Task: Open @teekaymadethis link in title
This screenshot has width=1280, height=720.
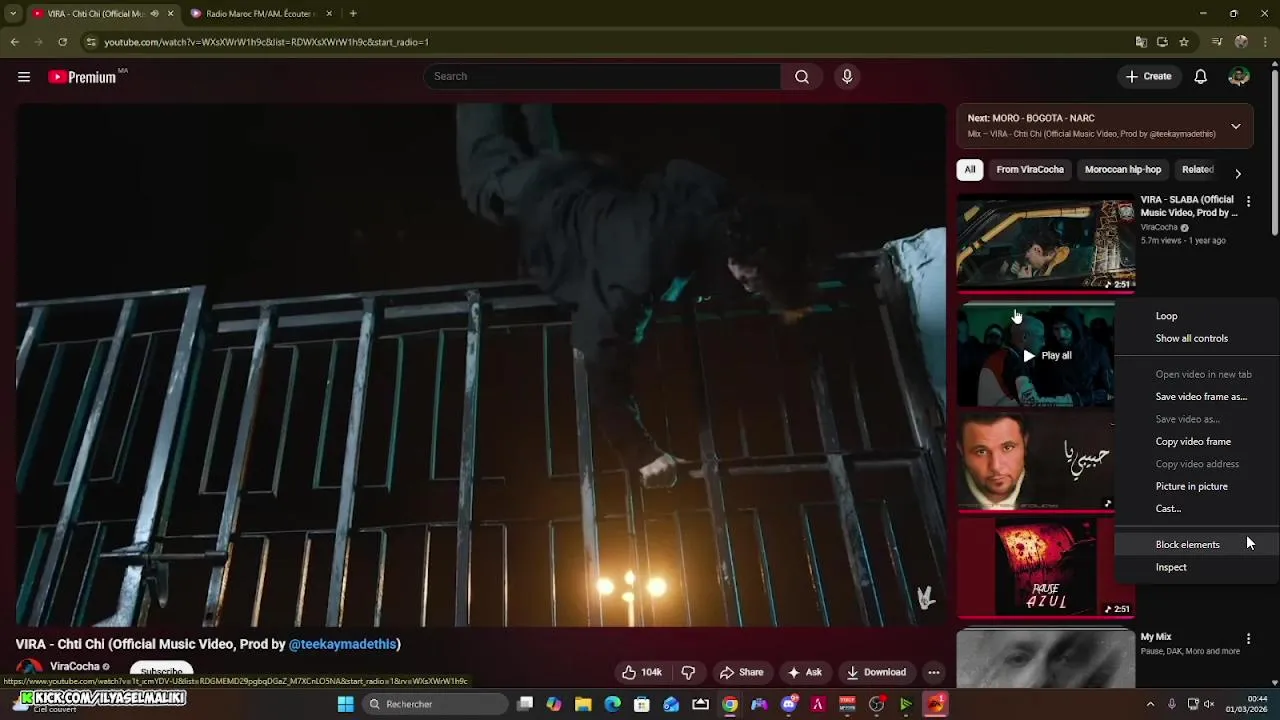Action: (x=343, y=644)
